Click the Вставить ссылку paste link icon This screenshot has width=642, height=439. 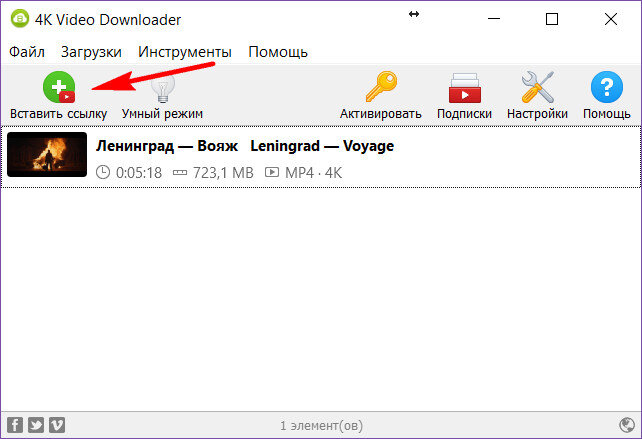[59, 87]
